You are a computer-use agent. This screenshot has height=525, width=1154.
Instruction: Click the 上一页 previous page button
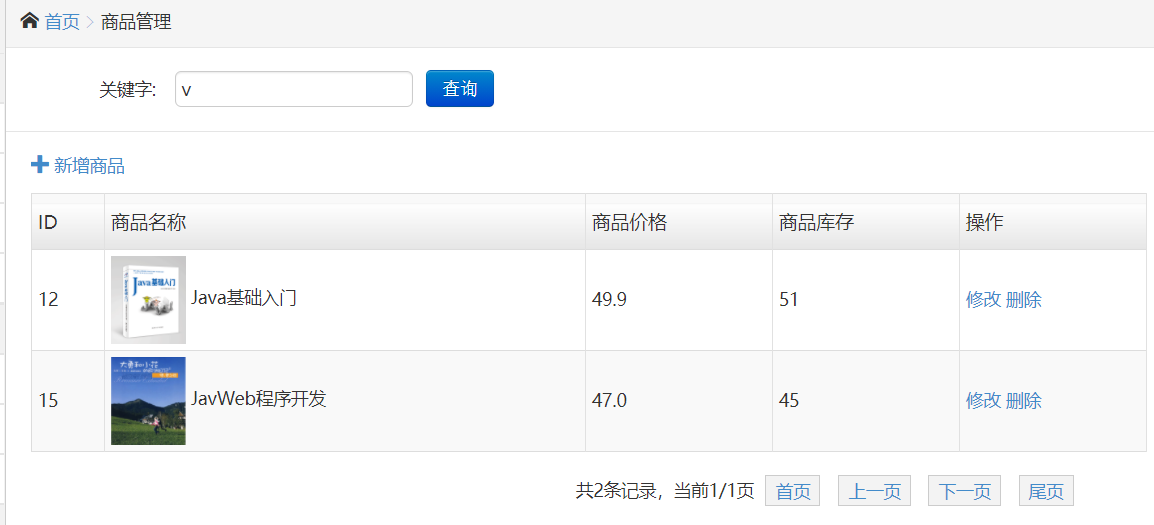coord(874,491)
